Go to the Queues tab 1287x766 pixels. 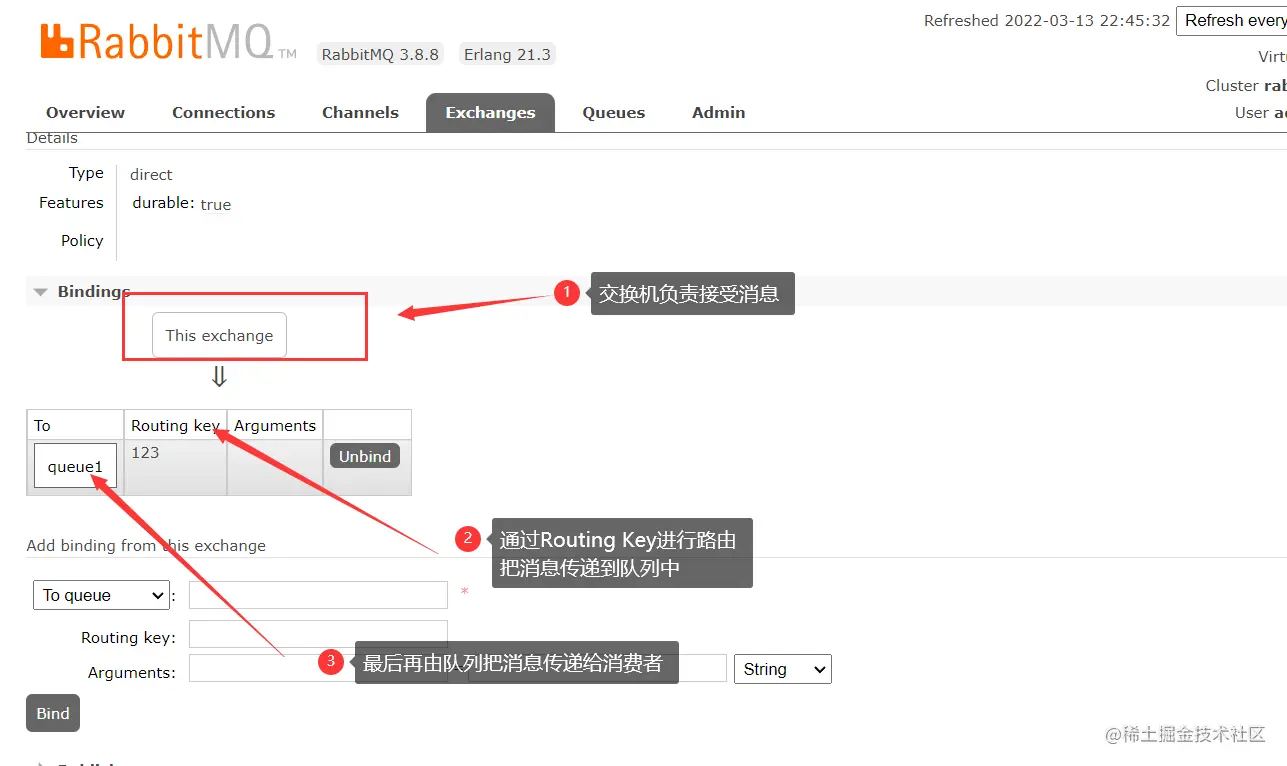(614, 112)
